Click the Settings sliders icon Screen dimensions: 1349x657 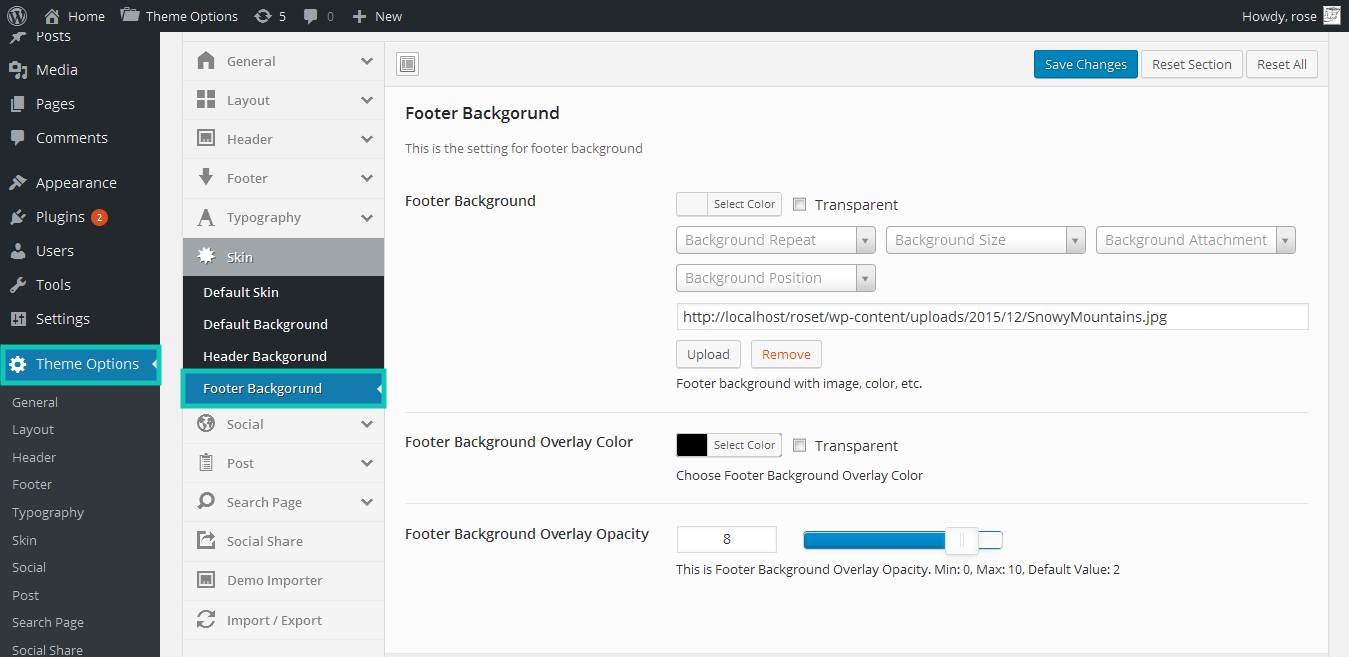click(18, 319)
